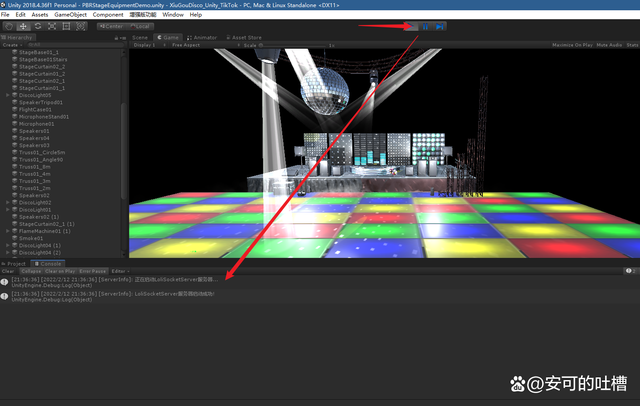The width and height of the screenshot is (640, 406).
Task: Select the Rotate tool
Action: [x=37, y=26]
